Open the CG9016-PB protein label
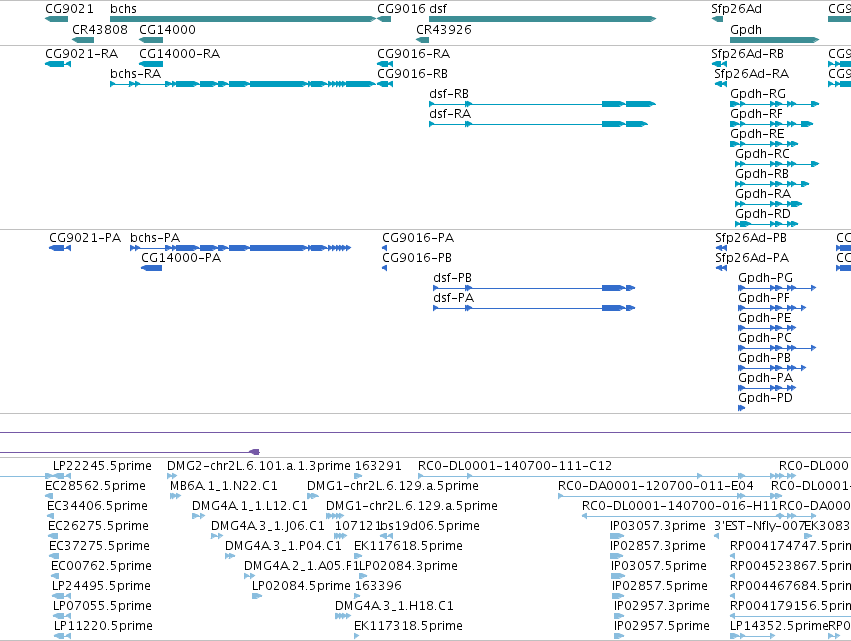This screenshot has width=851, height=641. [417, 258]
